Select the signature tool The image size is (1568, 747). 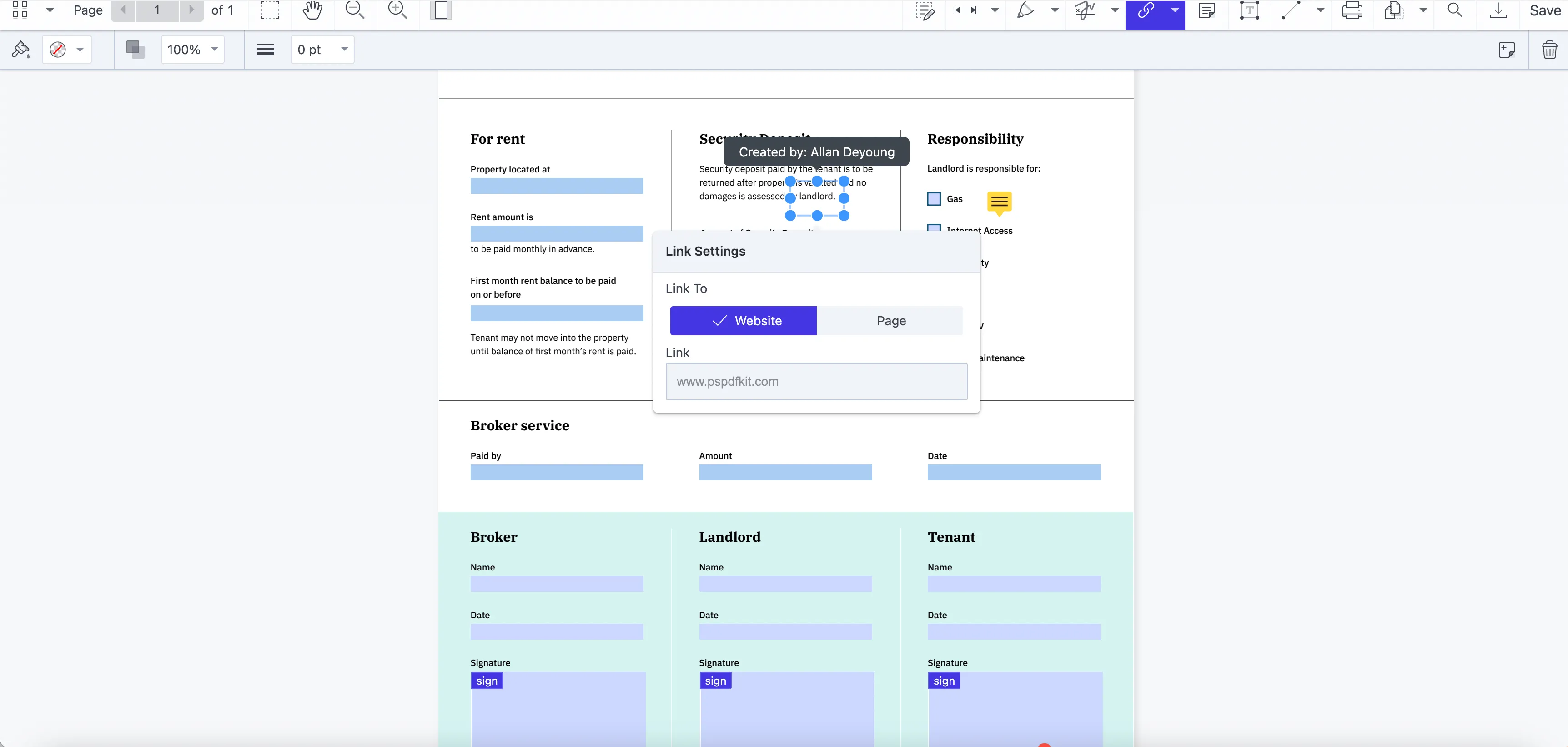(1086, 10)
